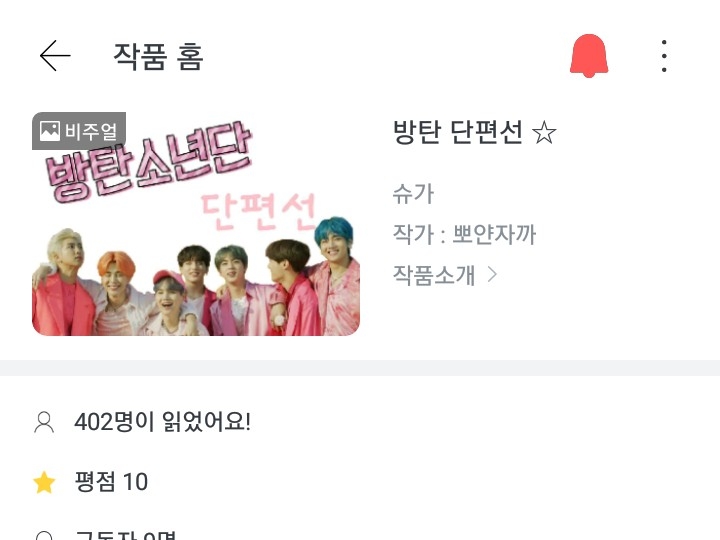Open the three-dot overflow menu

pyautogui.click(x=664, y=56)
